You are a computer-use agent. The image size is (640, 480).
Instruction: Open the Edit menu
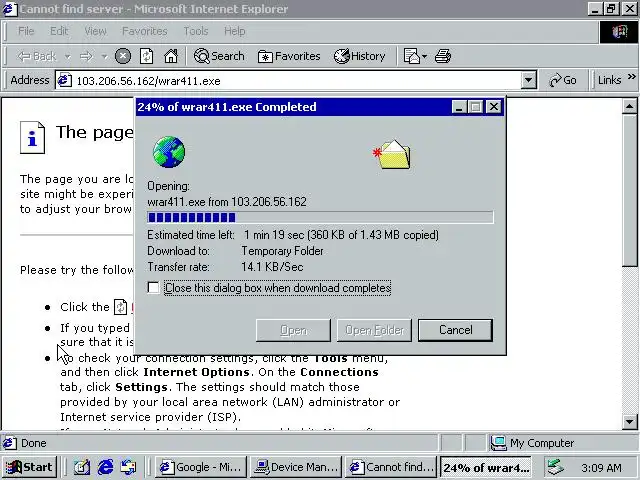pos(59,31)
